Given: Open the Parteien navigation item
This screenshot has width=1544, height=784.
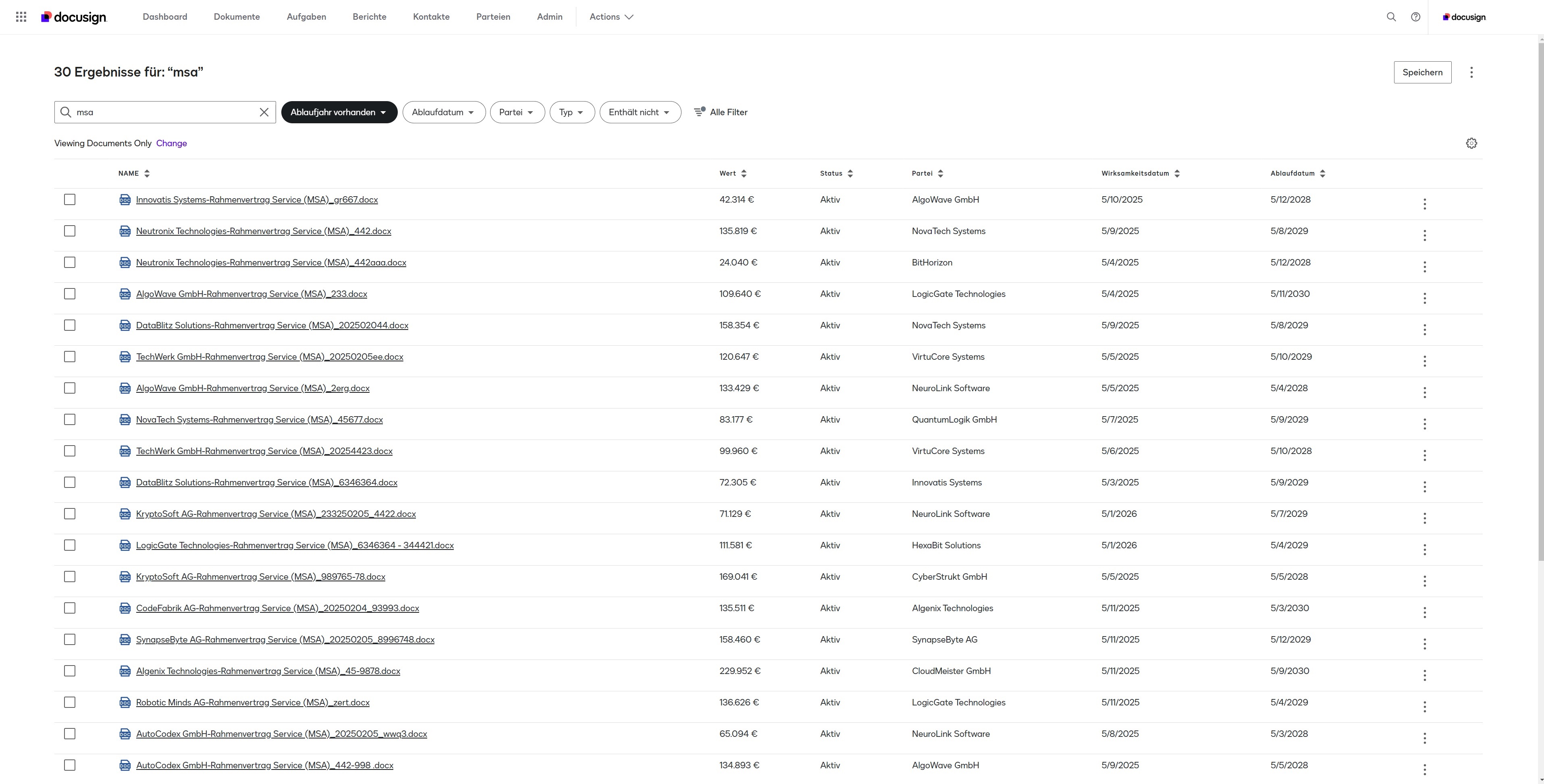Looking at the screenshot, I should (x=493, y=17).
